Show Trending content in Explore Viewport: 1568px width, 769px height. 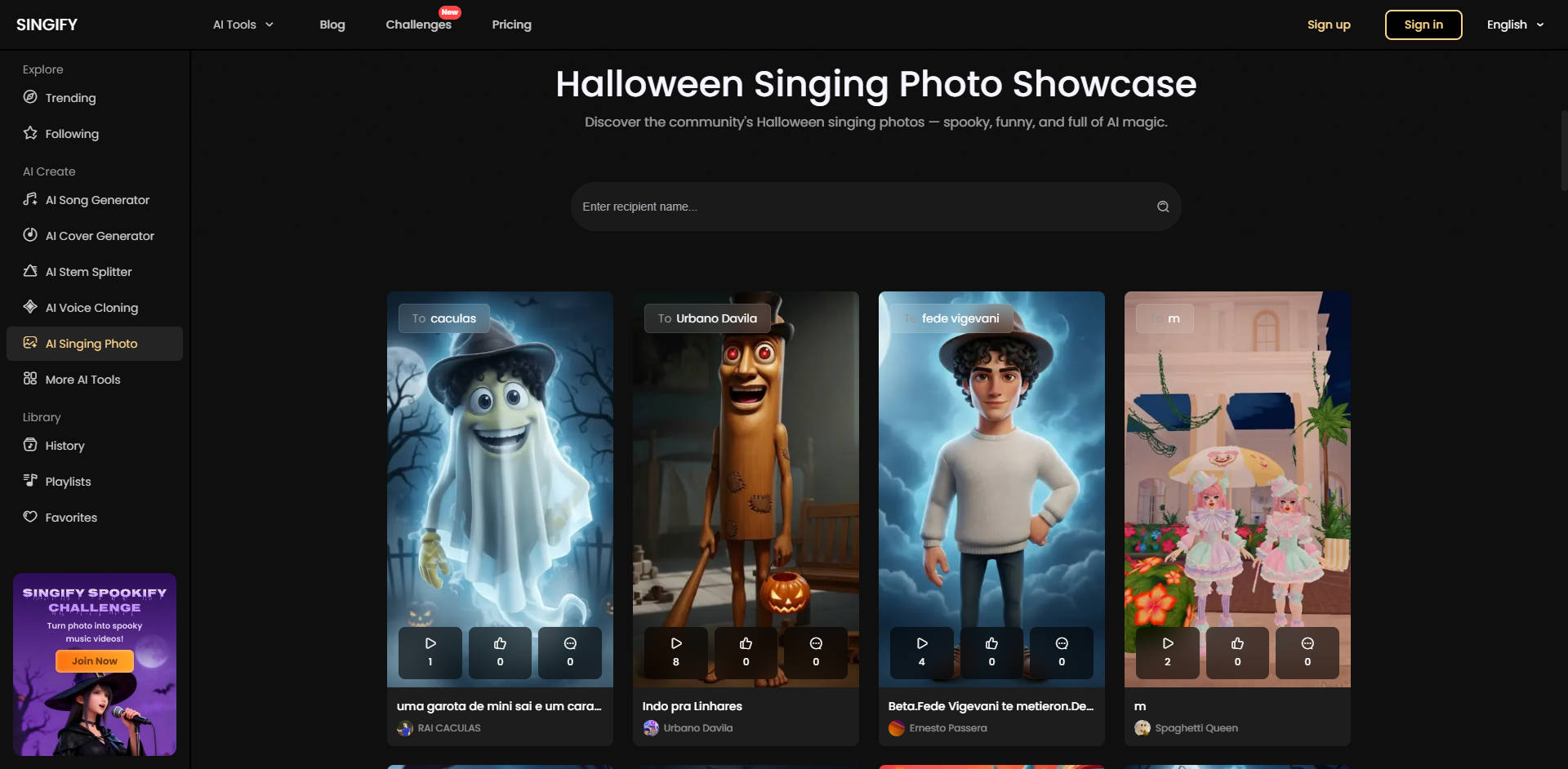(x=69, y=98)
